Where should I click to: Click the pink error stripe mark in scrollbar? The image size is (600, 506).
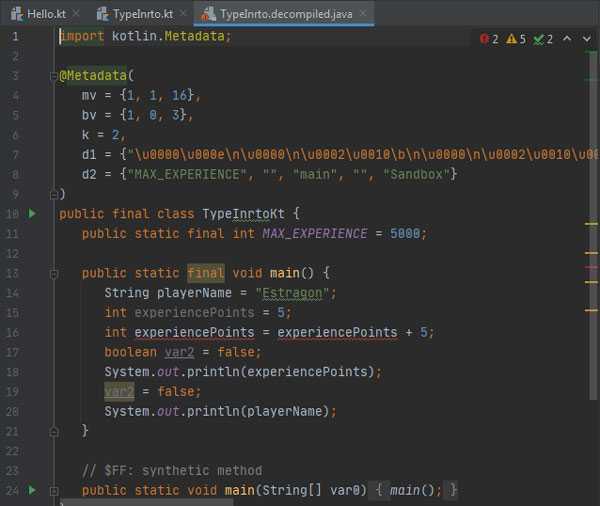(x=591, y=267)
